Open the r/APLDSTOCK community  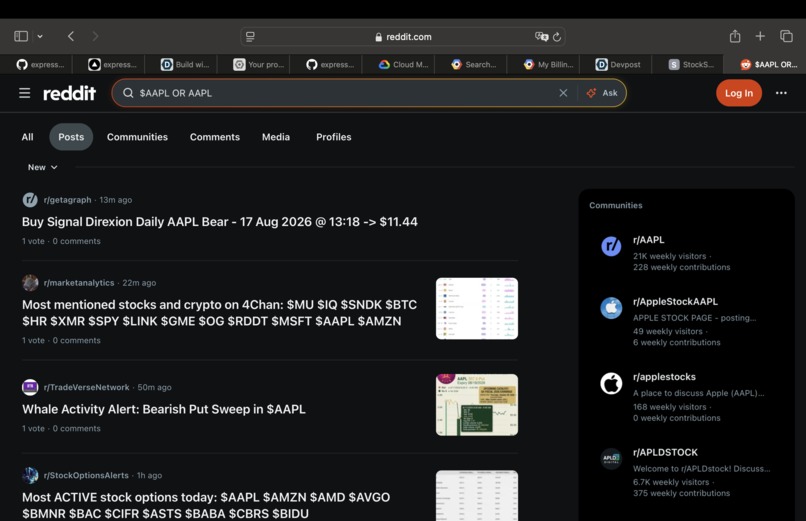(665, 452)
